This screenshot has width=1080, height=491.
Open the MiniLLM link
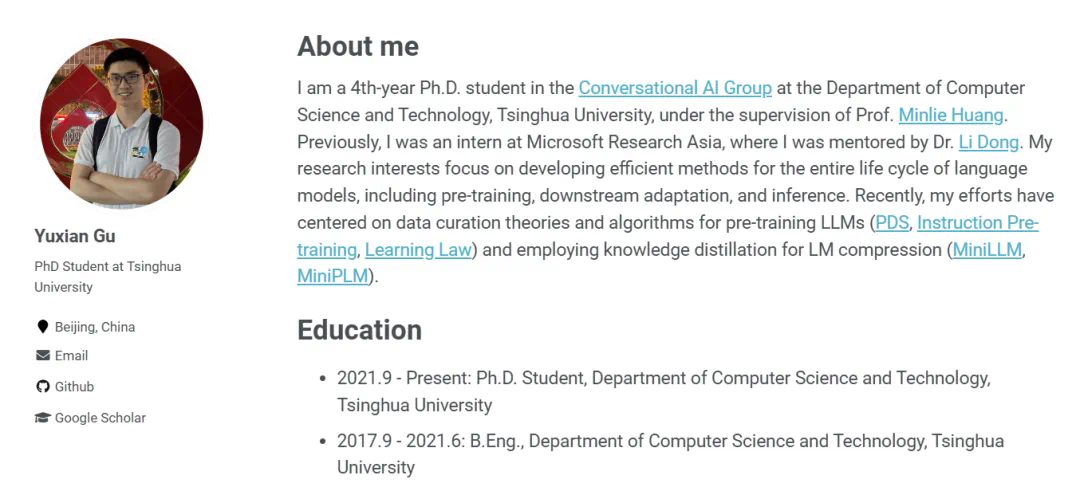pos(987,249)
